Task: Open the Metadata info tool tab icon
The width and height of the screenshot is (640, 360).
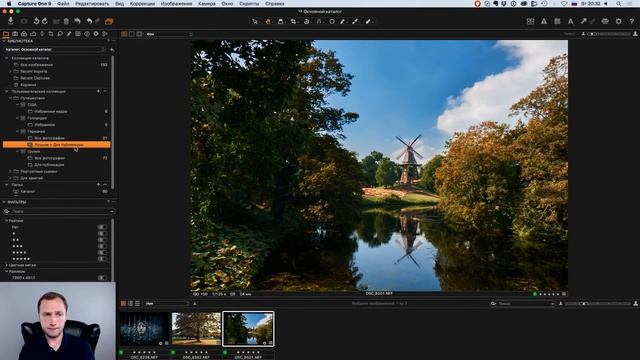Action: 87,34
